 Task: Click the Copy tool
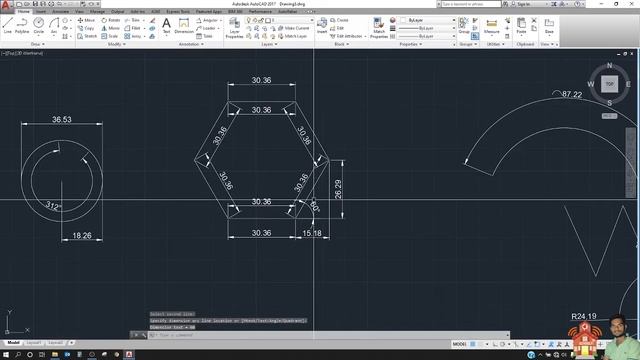pos(86,28)
